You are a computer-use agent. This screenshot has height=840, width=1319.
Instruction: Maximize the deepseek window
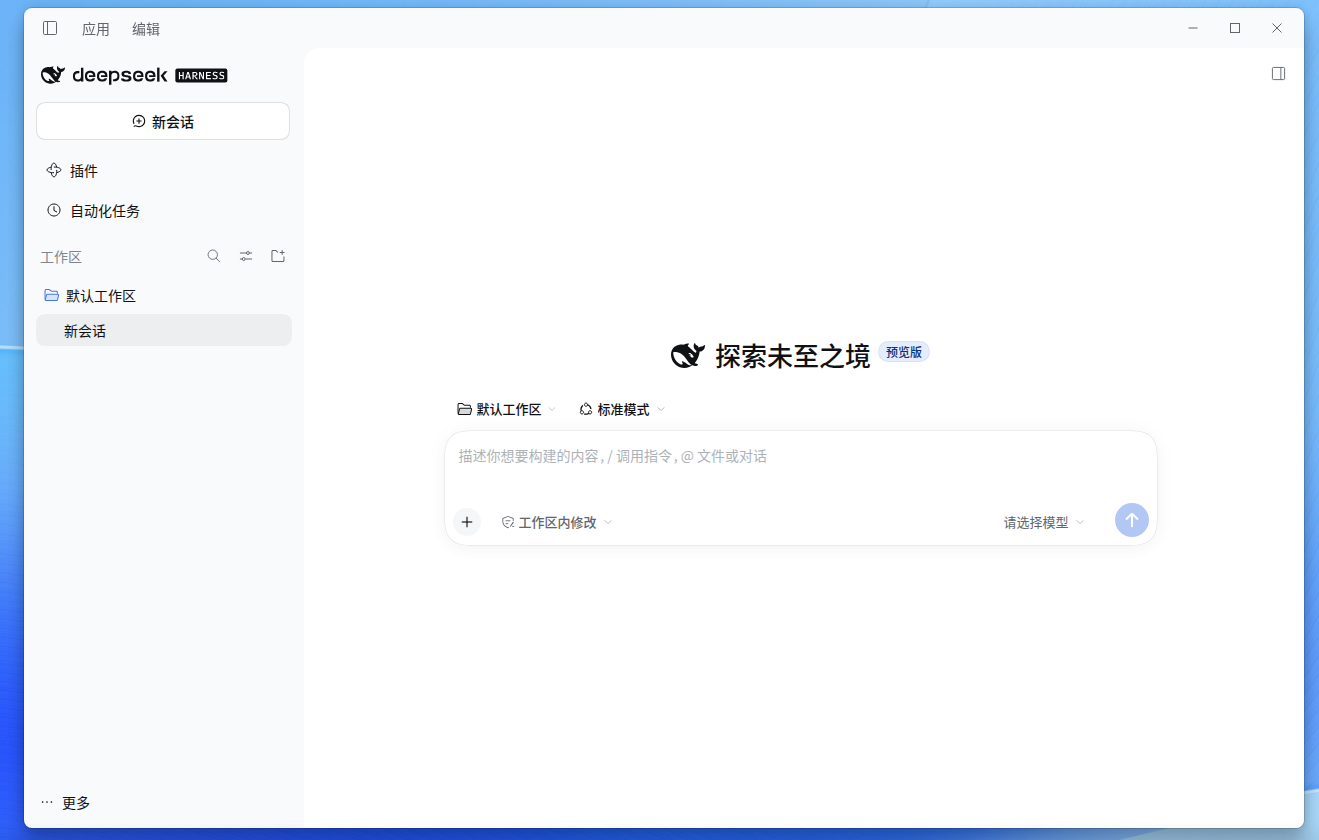(1235, 28)
